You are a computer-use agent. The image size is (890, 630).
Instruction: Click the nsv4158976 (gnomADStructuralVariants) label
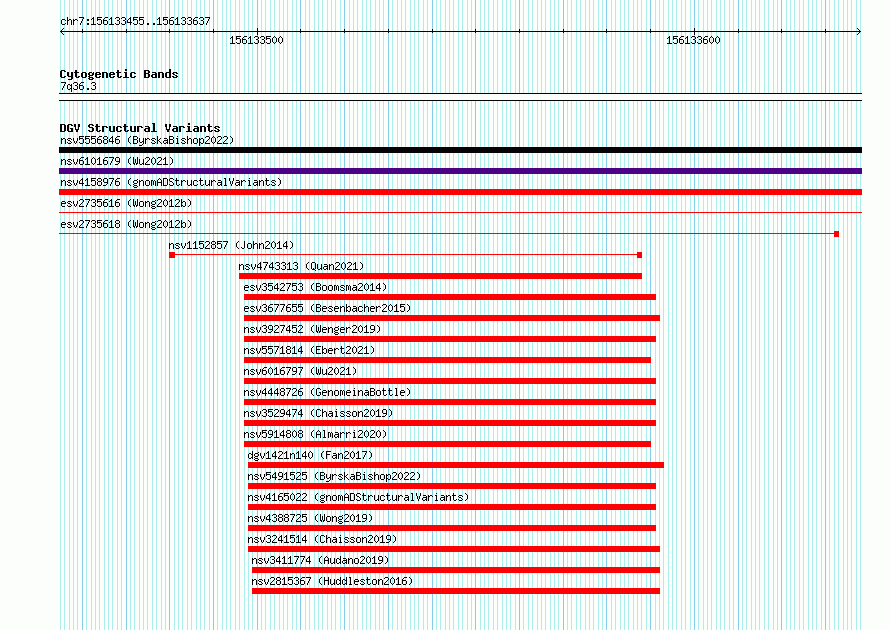point(171,182)
